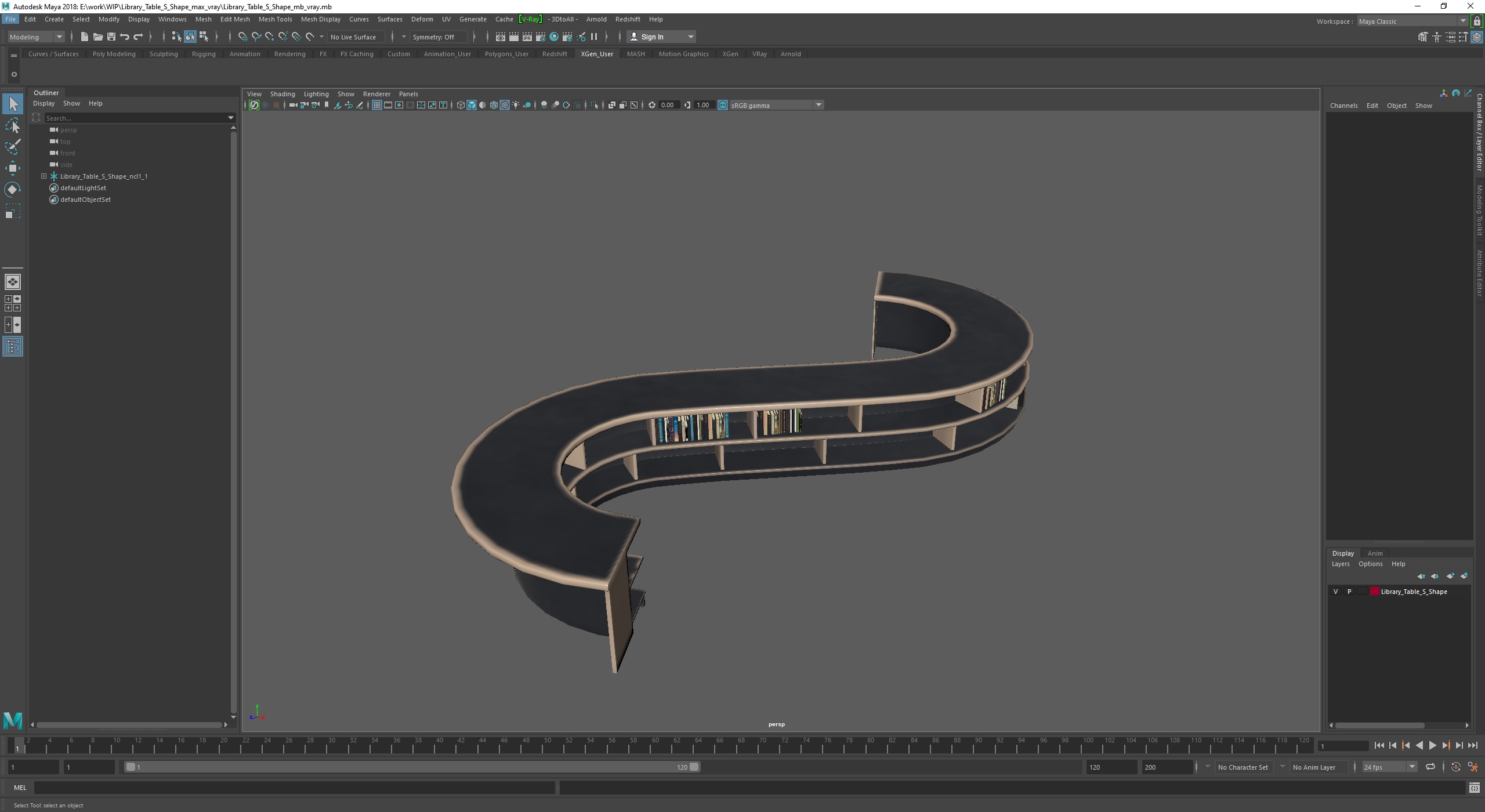This screenshot has height=812, width=1485.
Task: Click the Undo arrow icon
Action: pyautogui.click(x=124, y=37)
